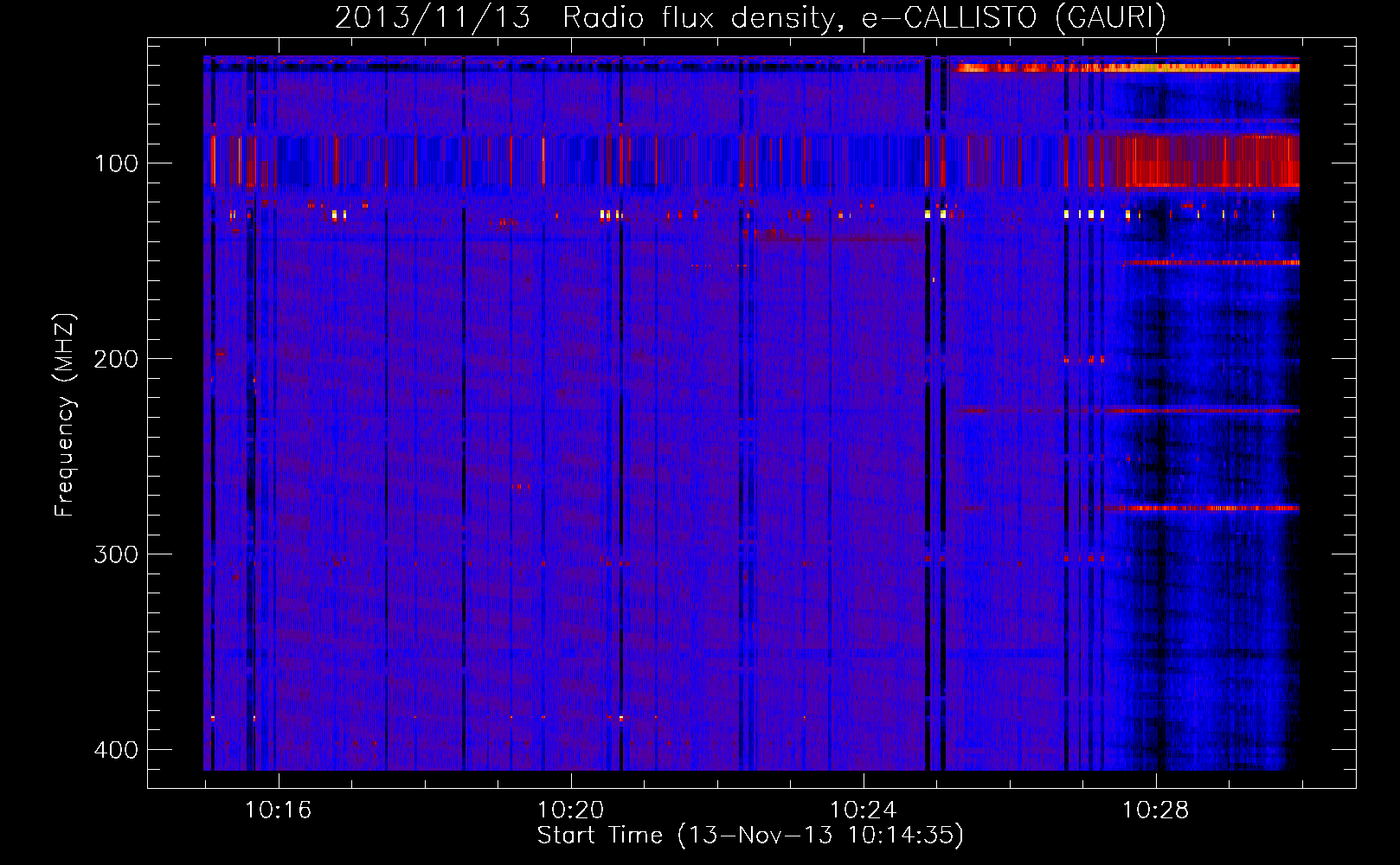Click the plot title '2013/11/13 Radio flux density, e-CALLISTO (GAURI)'
Viewport: 1400px width, 865px height.
coord(750,17)
